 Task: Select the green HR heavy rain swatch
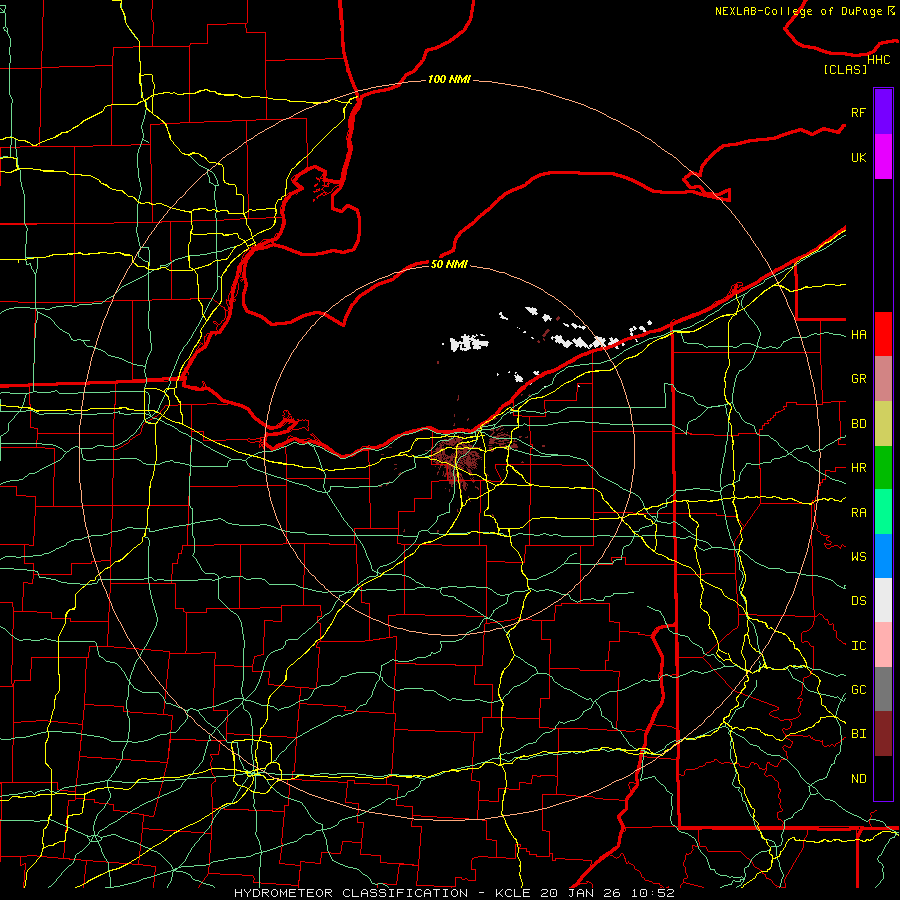point(883,468)
